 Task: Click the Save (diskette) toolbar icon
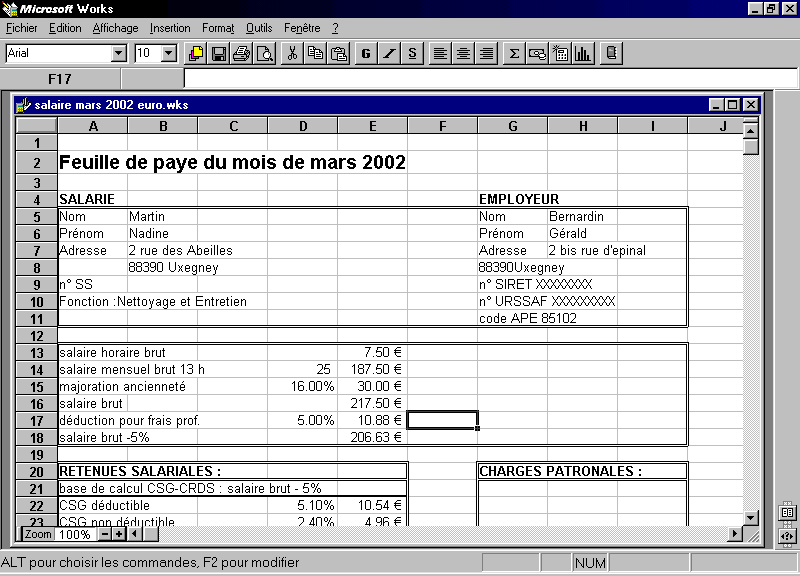(218, 54)
